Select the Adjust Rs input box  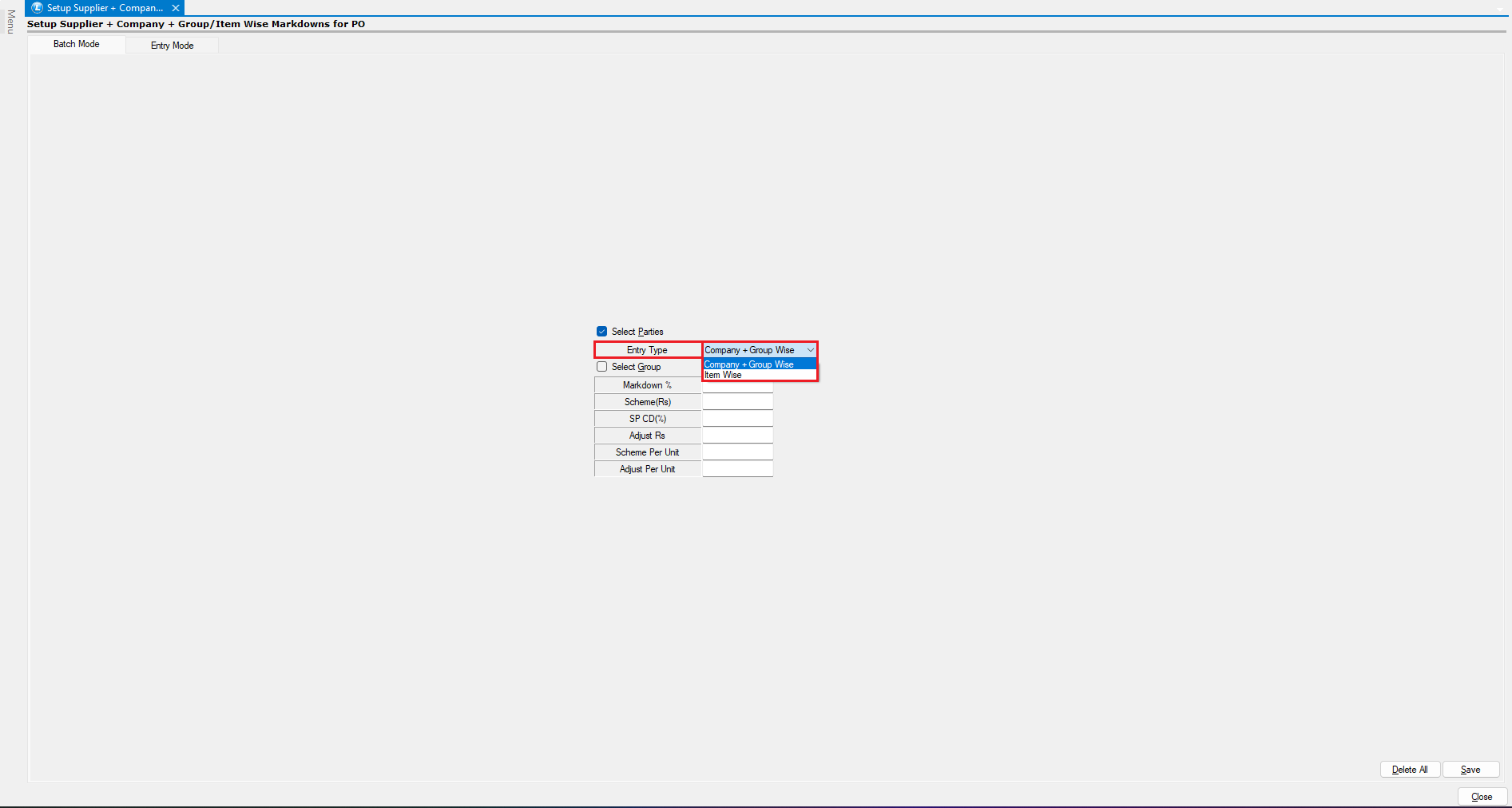pos(737,436)
